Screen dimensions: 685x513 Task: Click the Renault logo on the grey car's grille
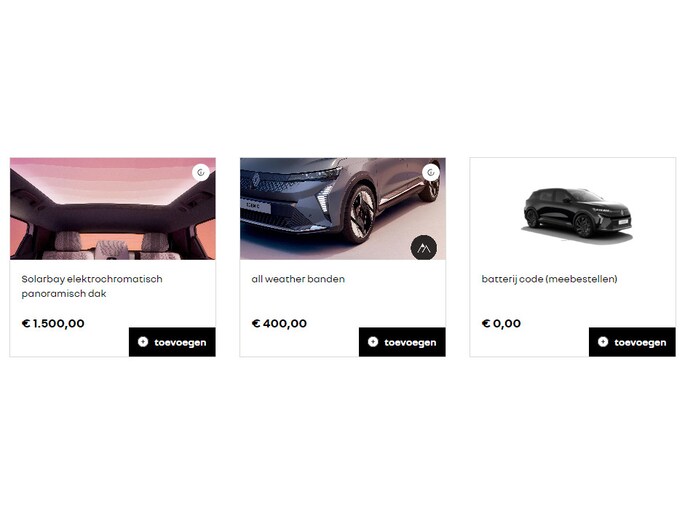256,180
